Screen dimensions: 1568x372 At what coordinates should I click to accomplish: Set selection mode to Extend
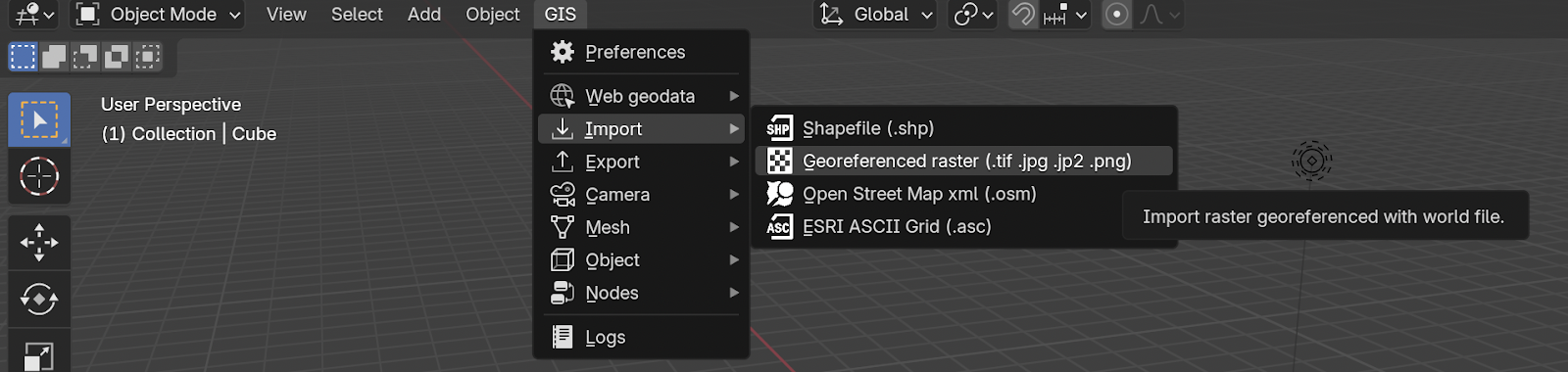[x=54, y=57]
